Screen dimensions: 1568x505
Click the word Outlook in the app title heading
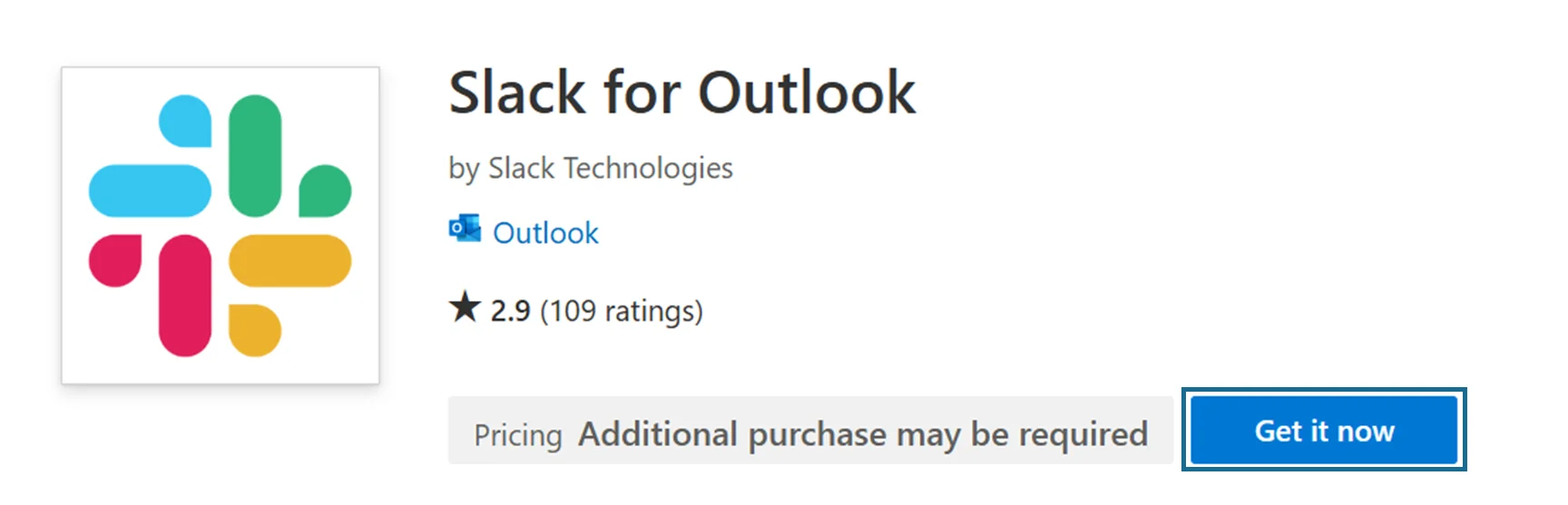coord(807,92)
